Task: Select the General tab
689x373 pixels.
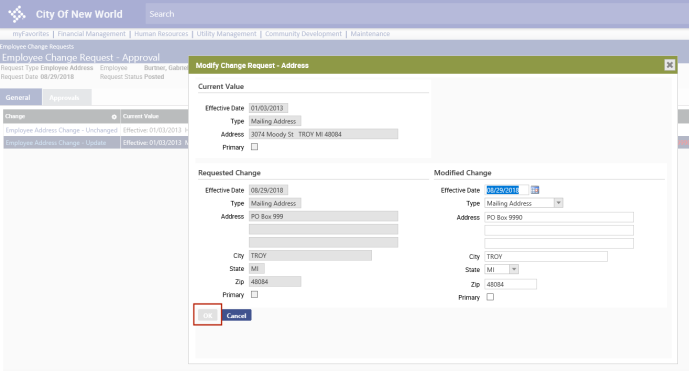Action: coord(18,98)
